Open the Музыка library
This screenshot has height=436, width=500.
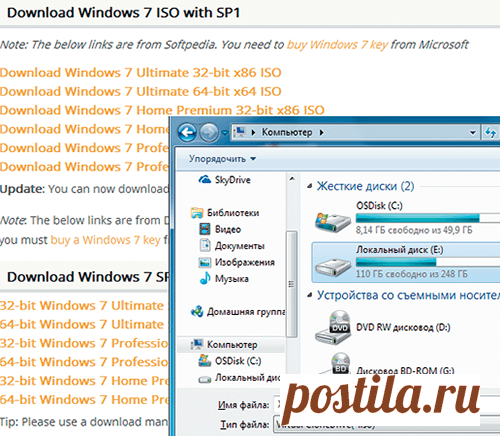[x=232, y=279]
